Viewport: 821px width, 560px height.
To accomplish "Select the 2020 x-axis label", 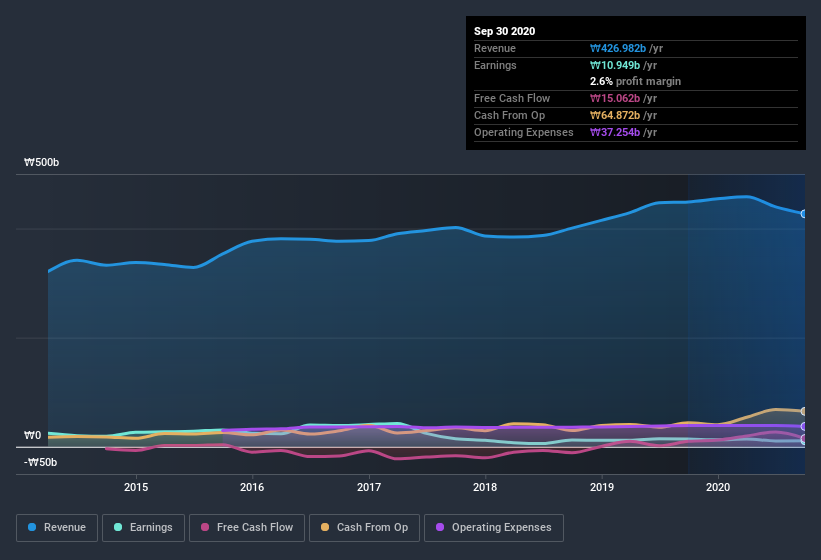I will pyautogui.click(x=718, y=487).
